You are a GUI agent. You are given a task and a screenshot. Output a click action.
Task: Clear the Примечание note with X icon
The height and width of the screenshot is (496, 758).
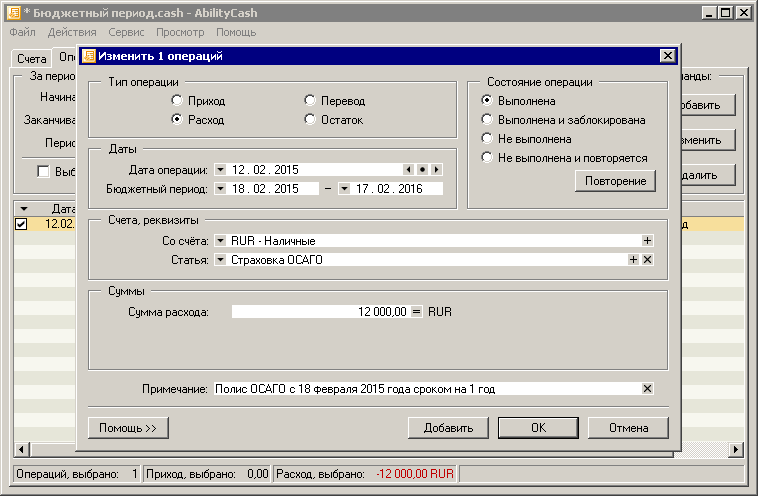point(647,389)
